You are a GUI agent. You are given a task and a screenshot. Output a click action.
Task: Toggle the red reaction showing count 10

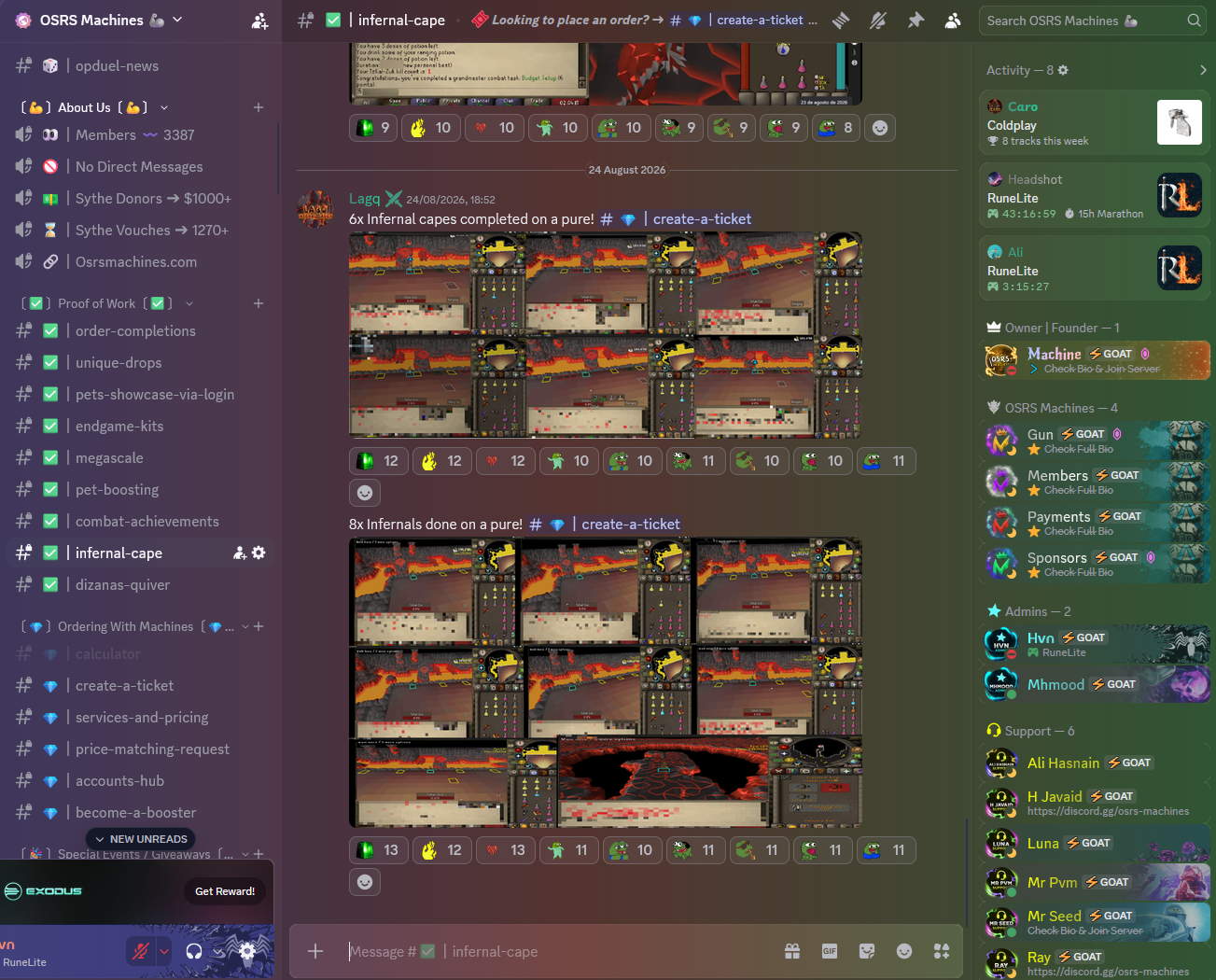496,128
